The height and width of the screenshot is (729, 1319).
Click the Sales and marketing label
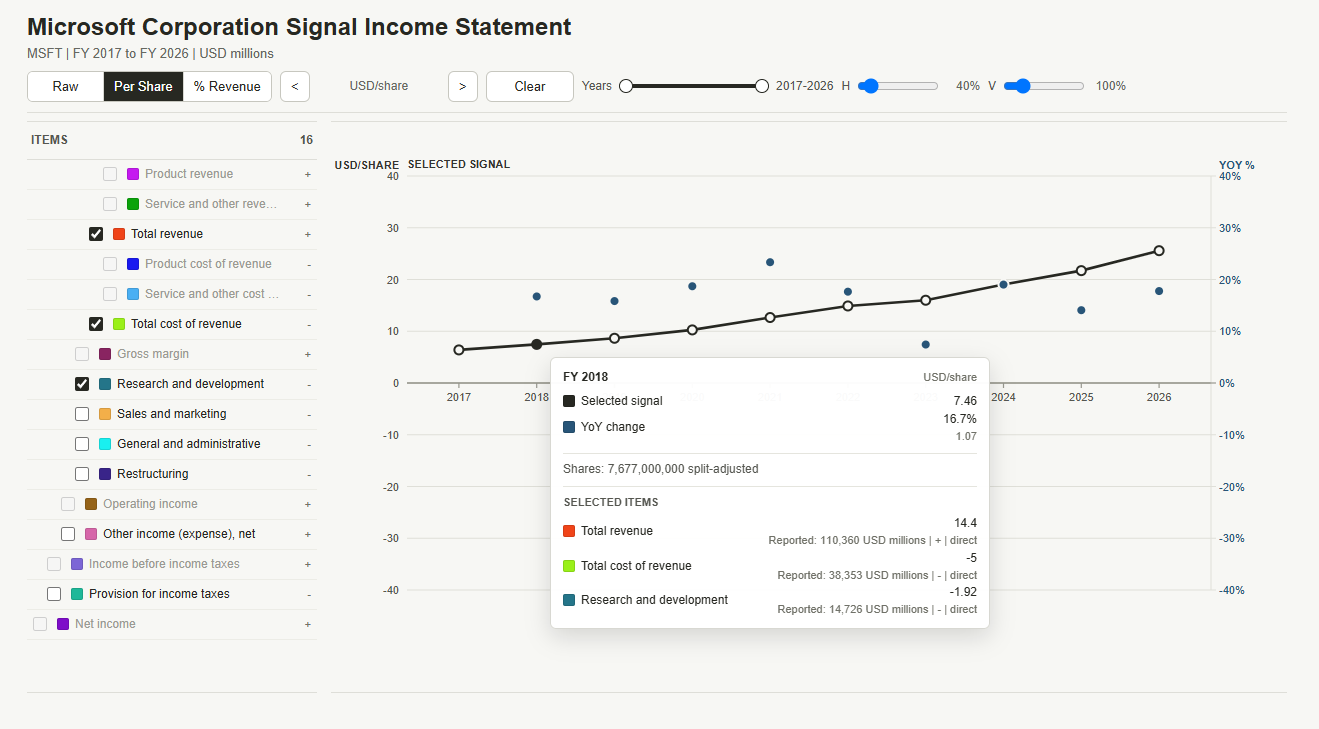coord(172,414)
